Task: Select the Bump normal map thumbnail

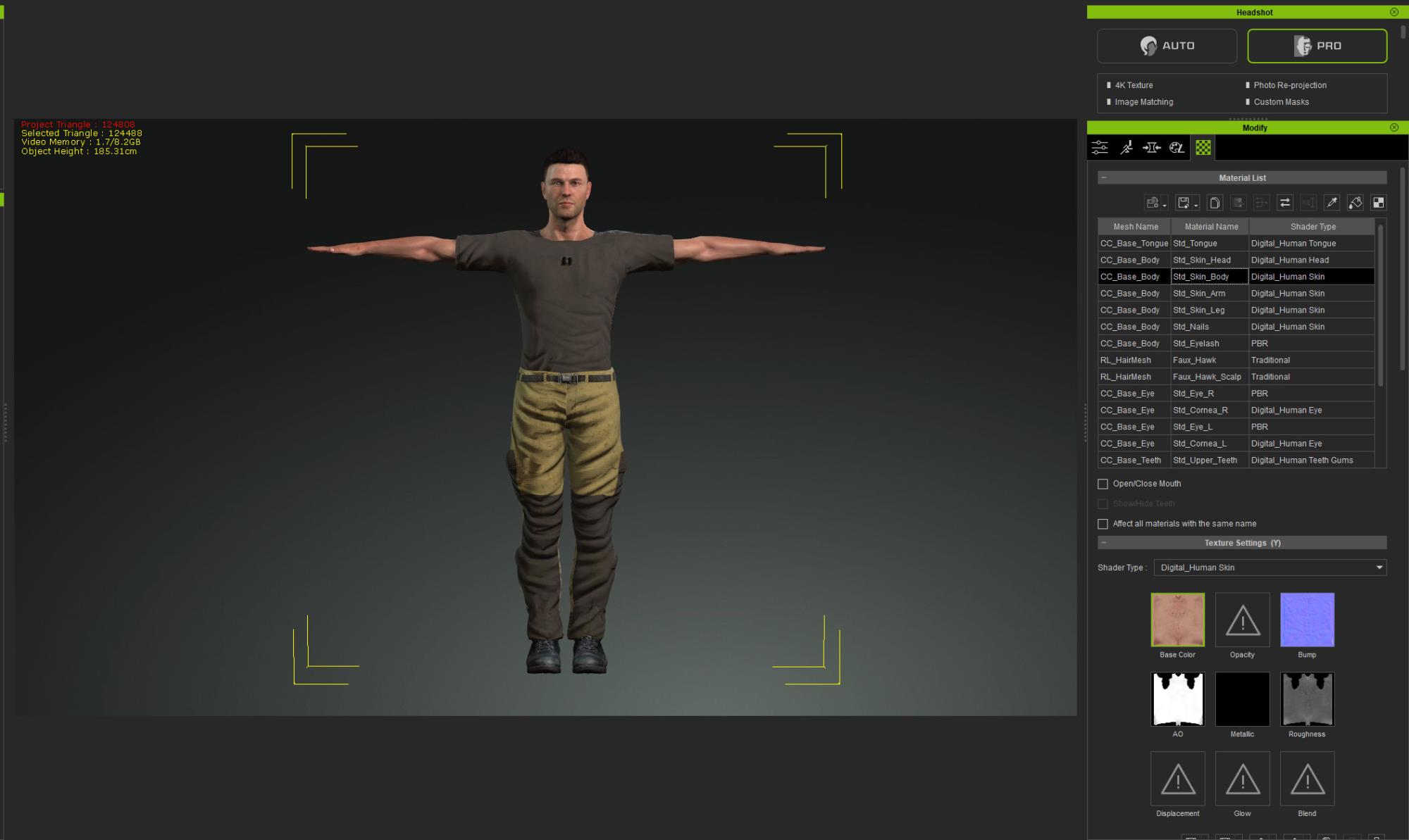Action: [x=1307, y=620]
